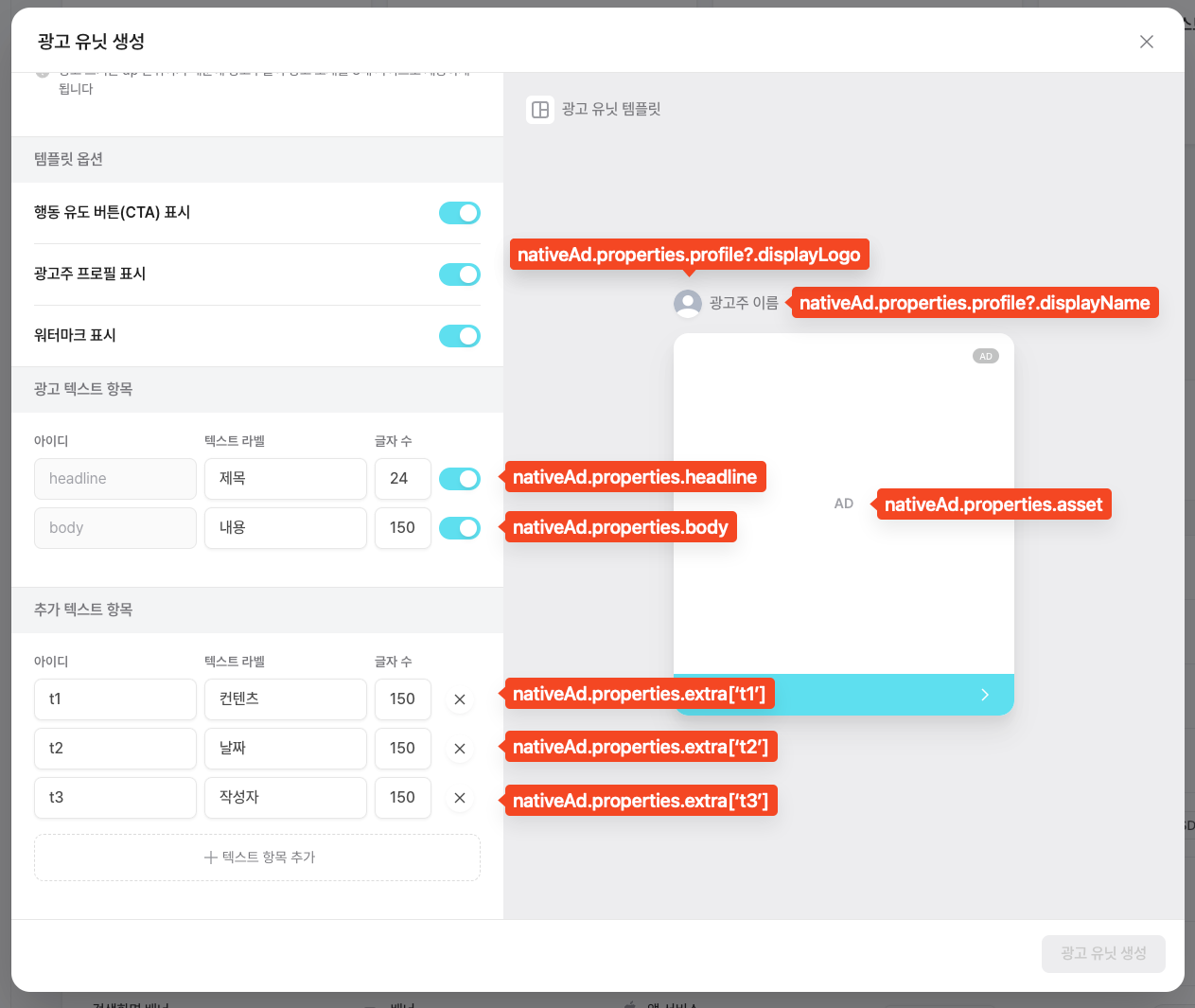Close the ad unit creation dialog
This screenshot has height=1008, width=1195.
1146,42
